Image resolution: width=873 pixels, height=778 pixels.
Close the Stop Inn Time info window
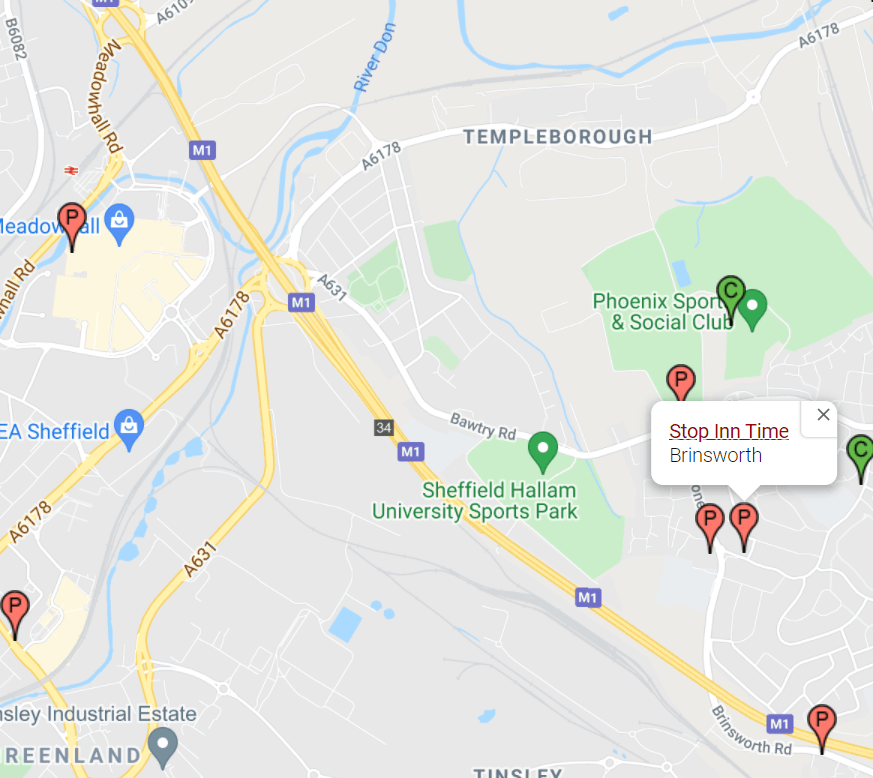tap(823, 414)
